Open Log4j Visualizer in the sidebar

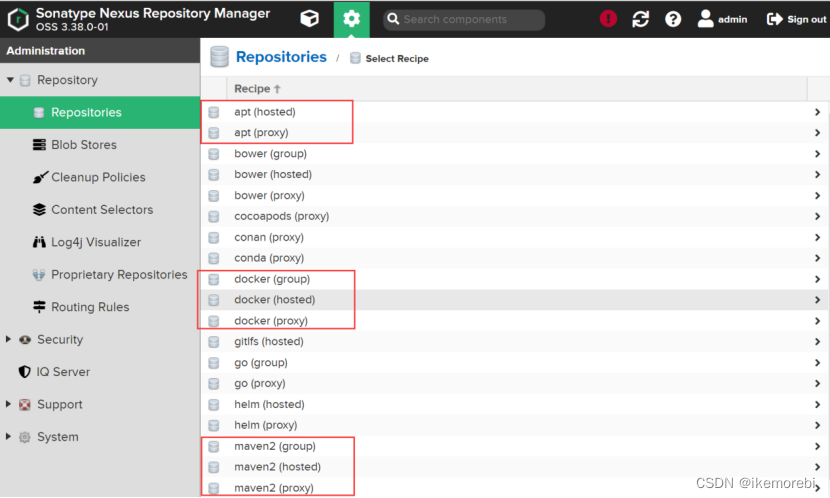tap(100, 242)
